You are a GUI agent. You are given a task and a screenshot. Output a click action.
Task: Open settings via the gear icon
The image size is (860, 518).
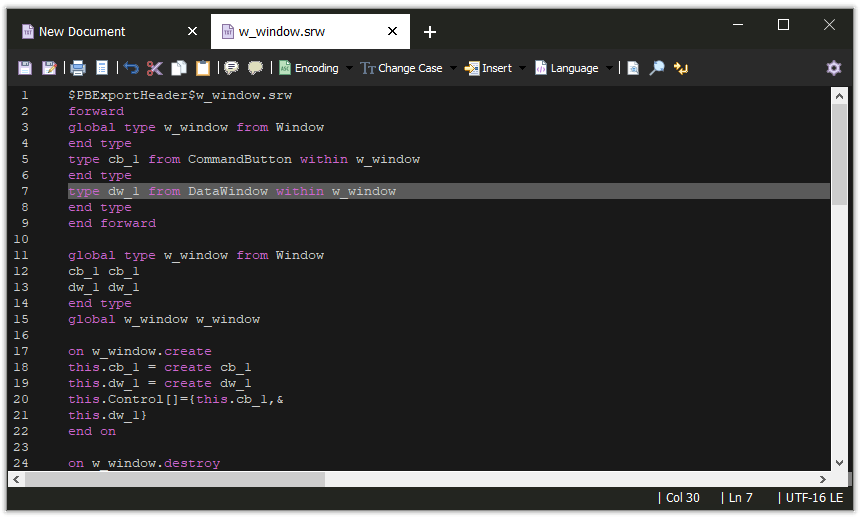[x=833, y=68]
